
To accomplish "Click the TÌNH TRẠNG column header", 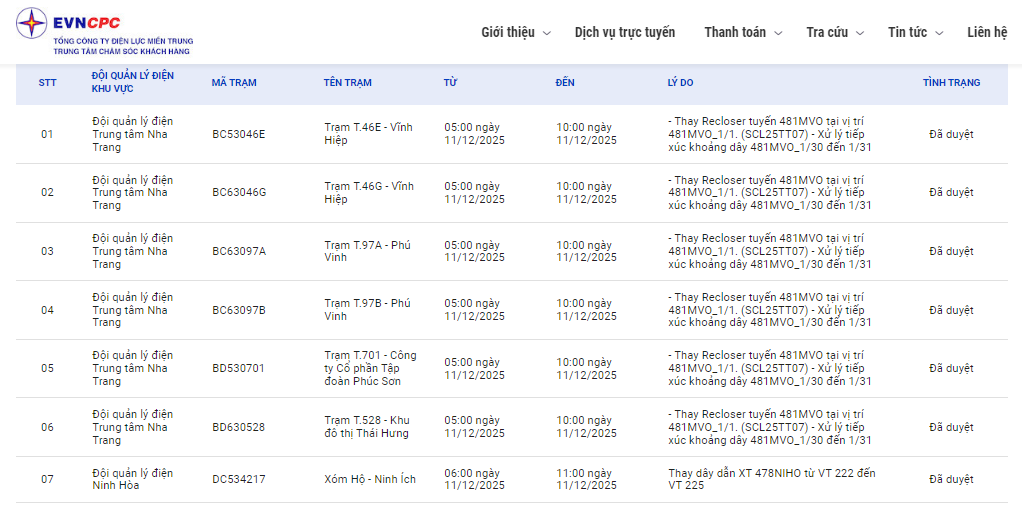I will (x=951, y=83).
